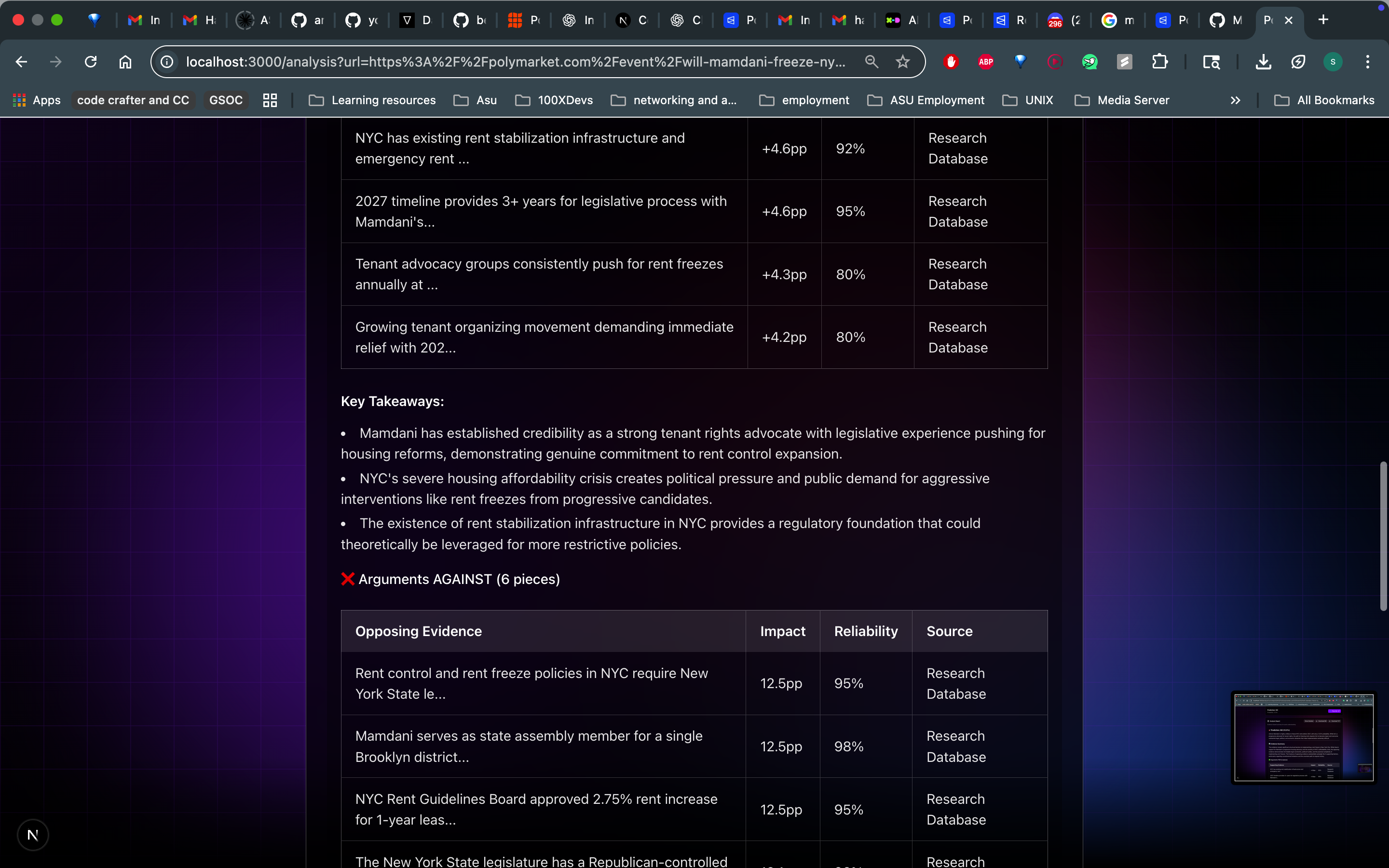Click the page's vertical scrollbar thumb
Screen dimensions: 1389x868
pos(1383,535)
